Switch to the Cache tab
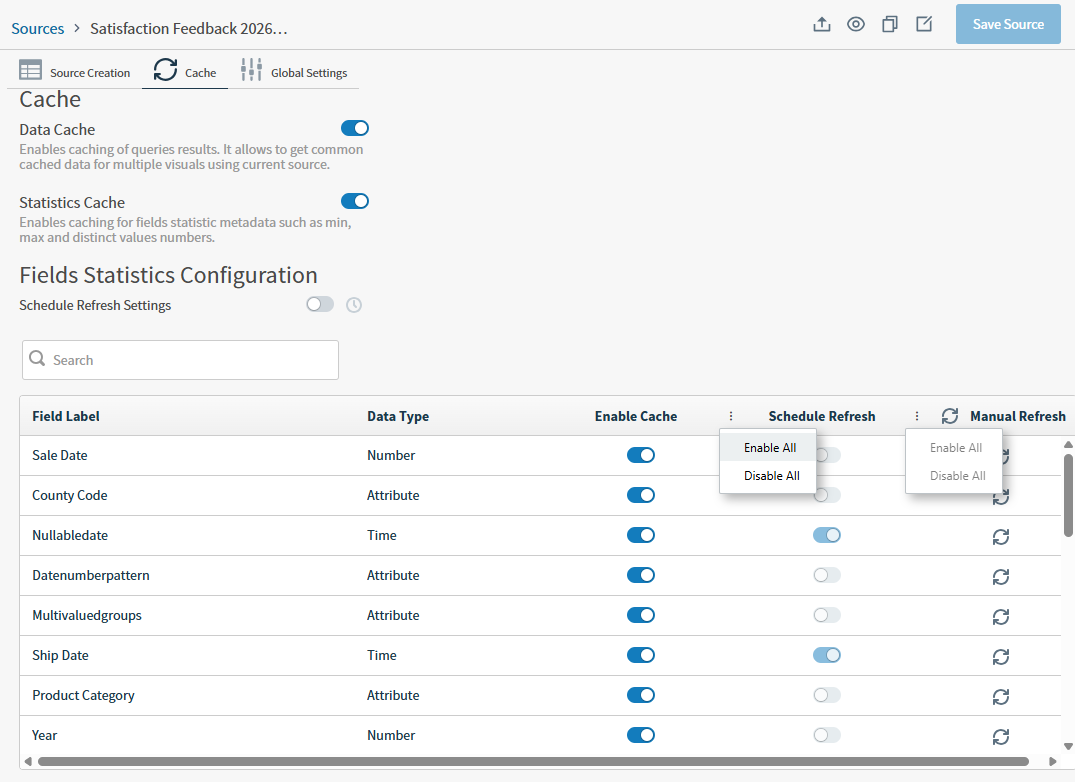Image resolution: width=1075 pixels, height=782 pixels. [185, 71]
